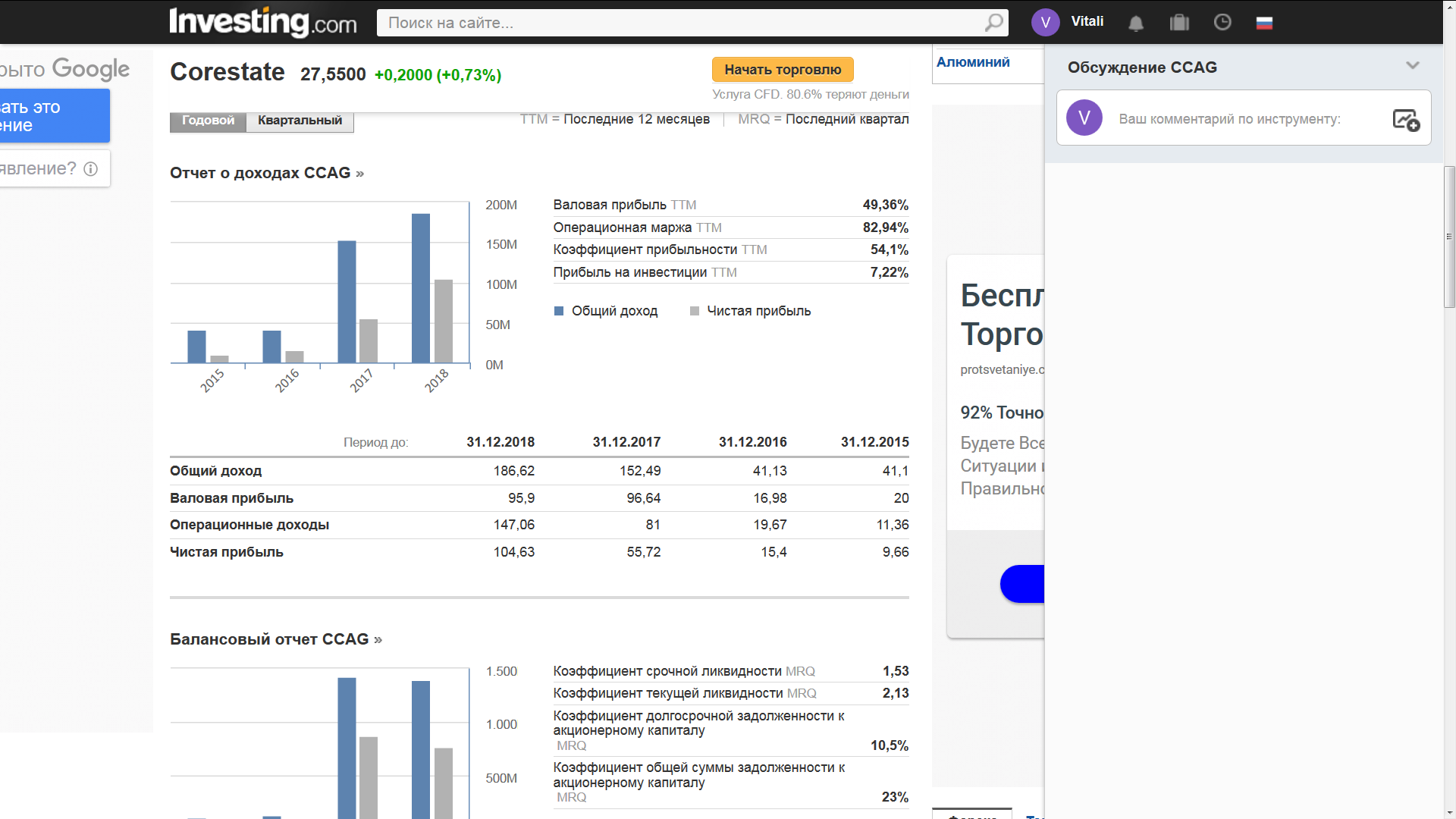Click the purple V user avatar in header

[x=1045, y=22]
